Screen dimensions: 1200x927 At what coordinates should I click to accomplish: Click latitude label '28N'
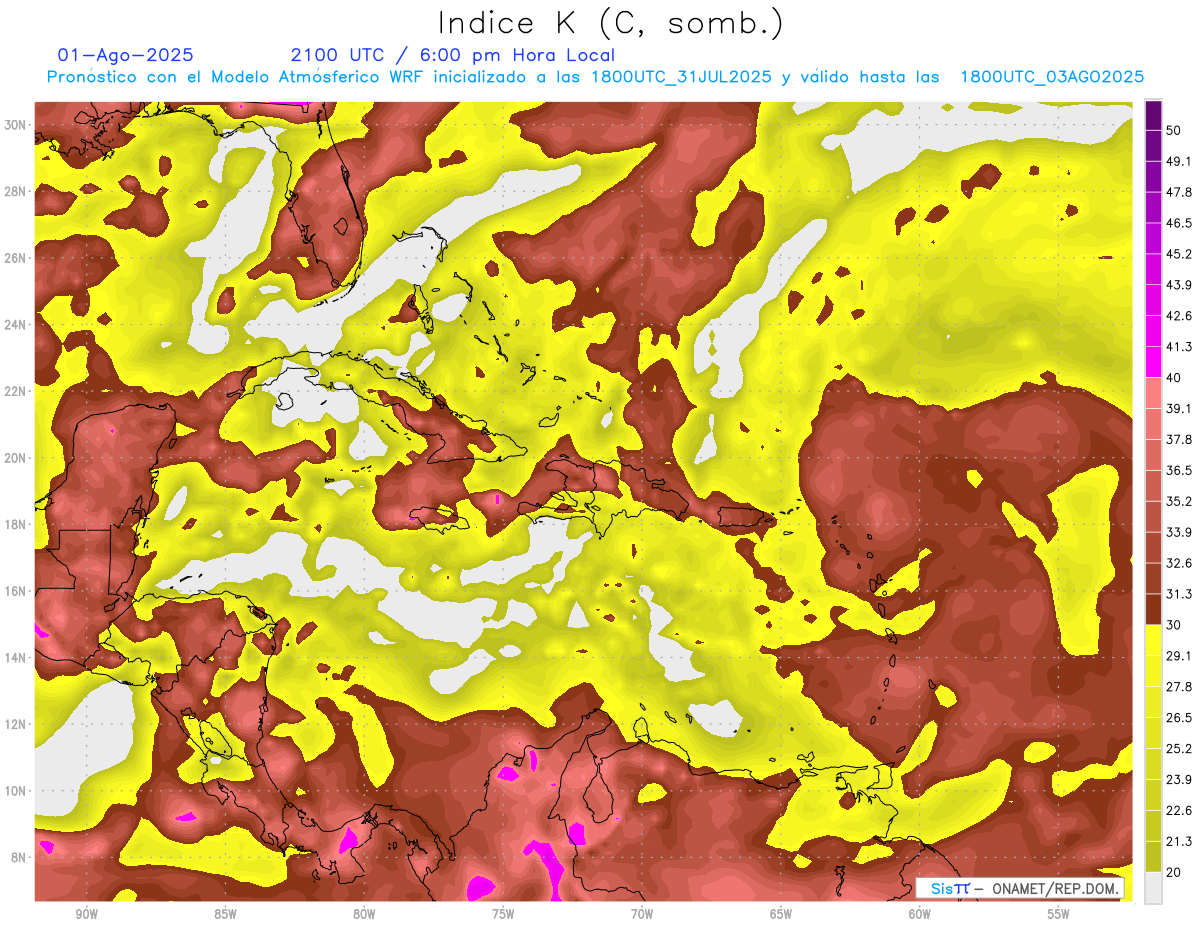15,191
